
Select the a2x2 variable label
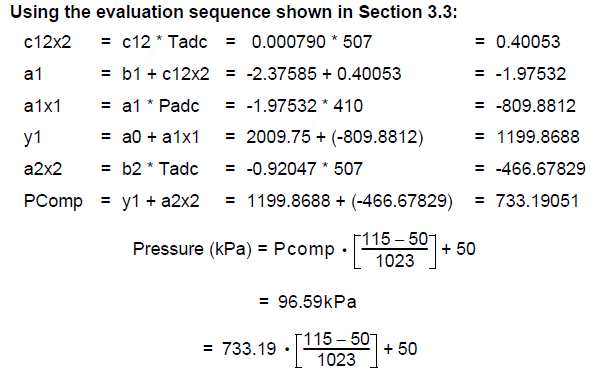[x=43, y=169]
